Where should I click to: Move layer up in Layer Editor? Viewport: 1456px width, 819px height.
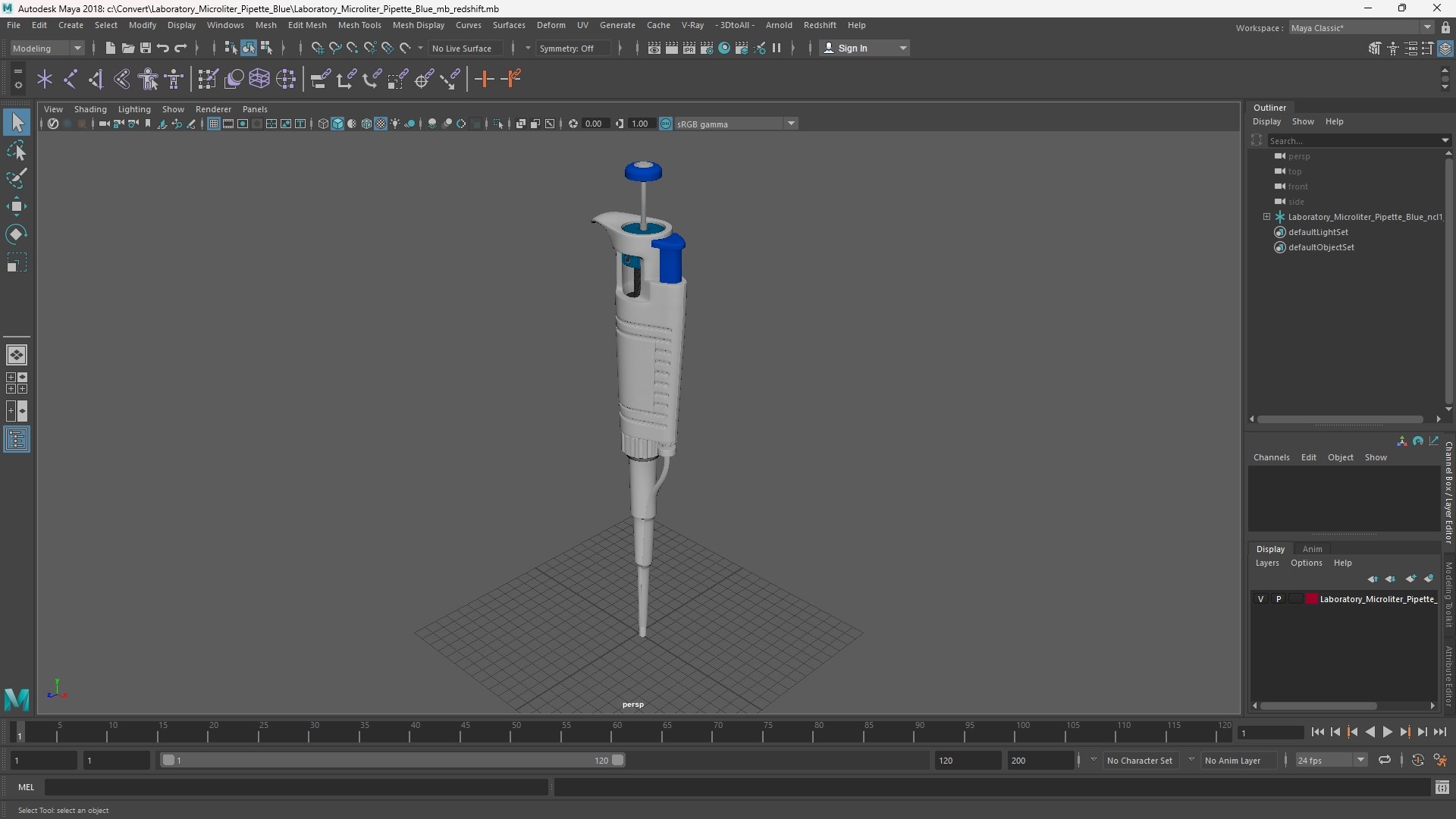[x=1373, y=579]
